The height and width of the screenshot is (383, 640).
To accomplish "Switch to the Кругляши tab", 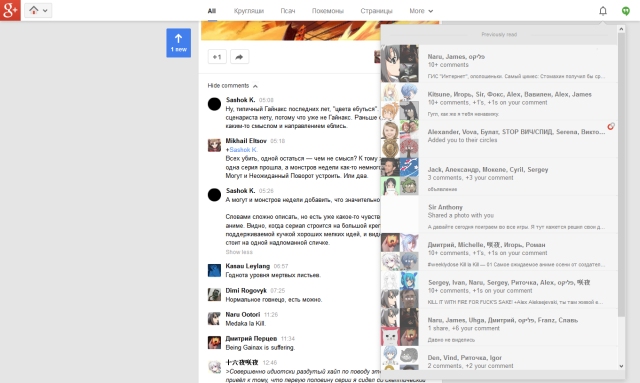I will tap(249, 11).
